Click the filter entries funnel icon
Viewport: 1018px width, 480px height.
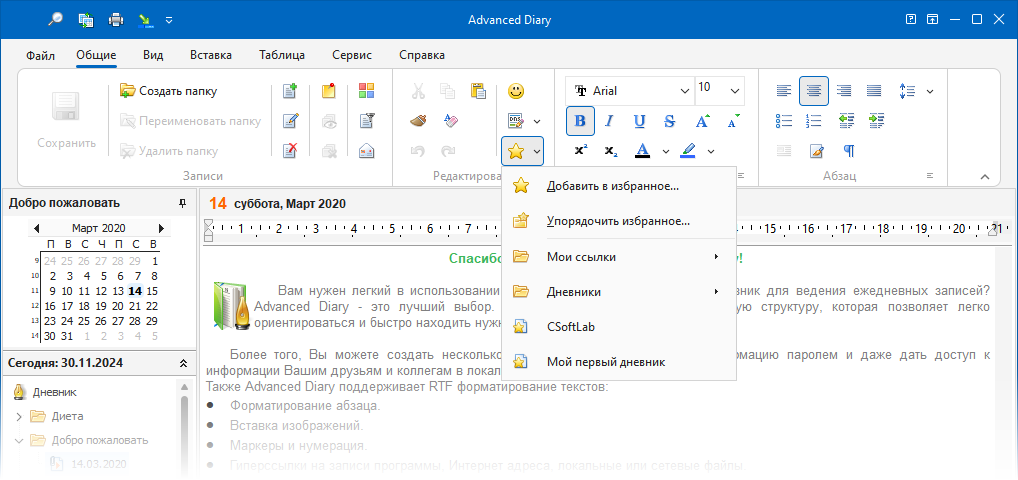click(x=367, y=121)
